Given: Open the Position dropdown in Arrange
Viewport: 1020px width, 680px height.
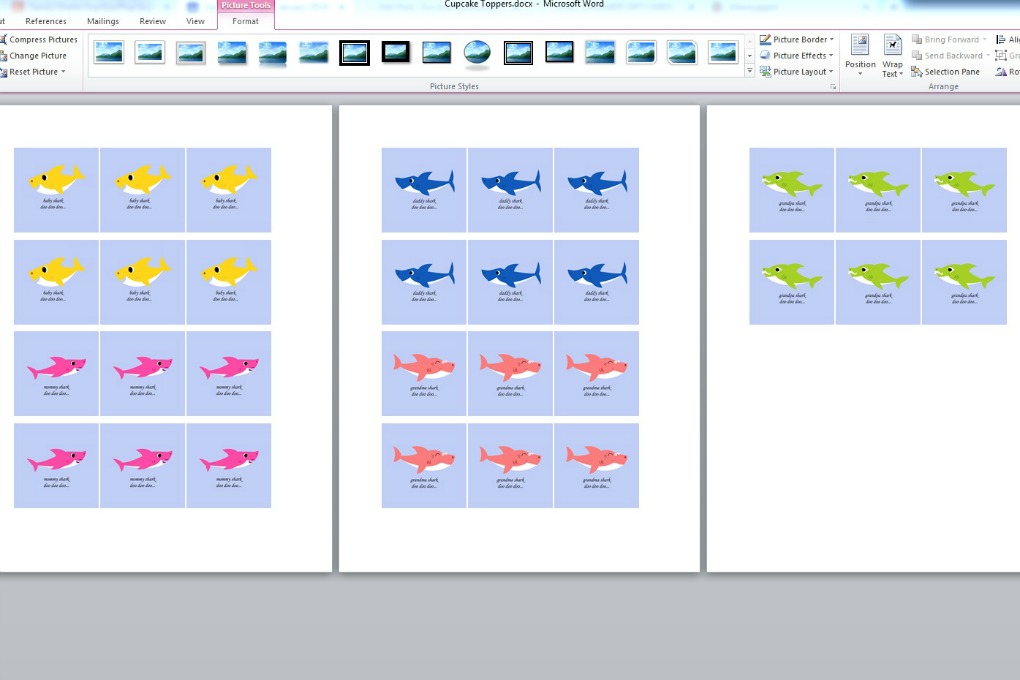Looking at the screenshot, I should (x=860, y=55).
